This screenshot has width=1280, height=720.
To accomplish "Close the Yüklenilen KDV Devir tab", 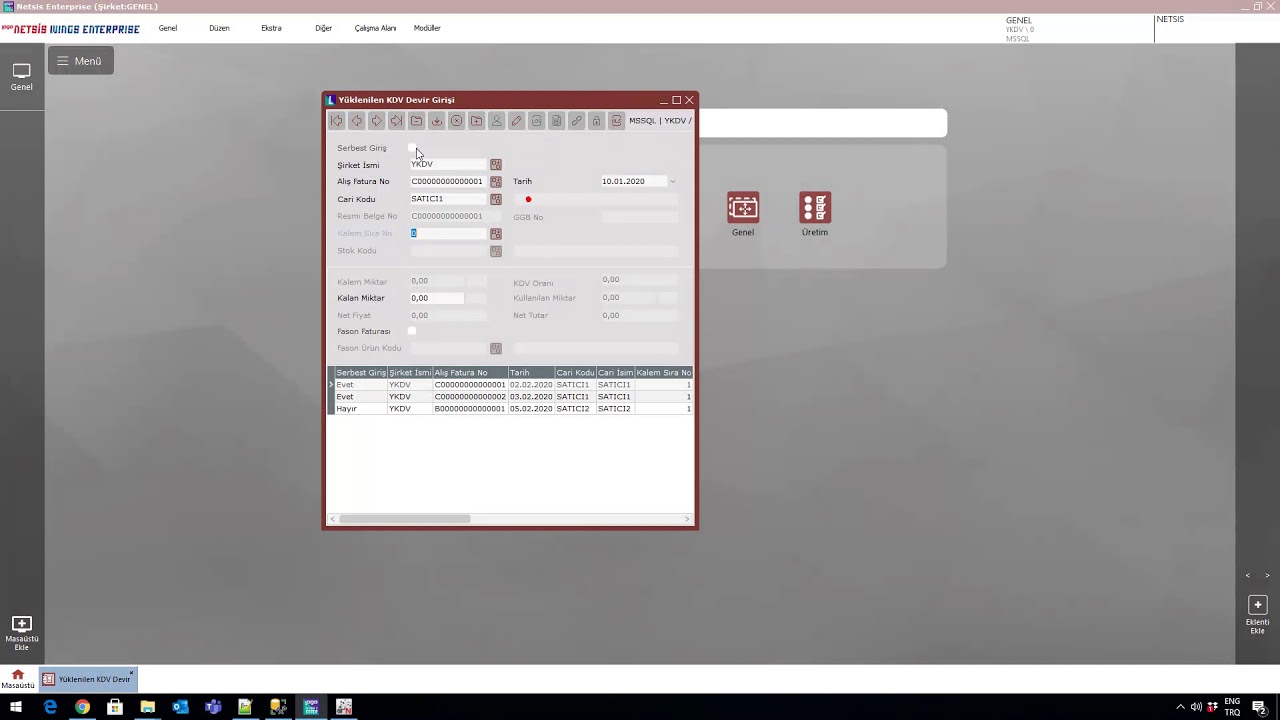I will click(x=131, y=673).
